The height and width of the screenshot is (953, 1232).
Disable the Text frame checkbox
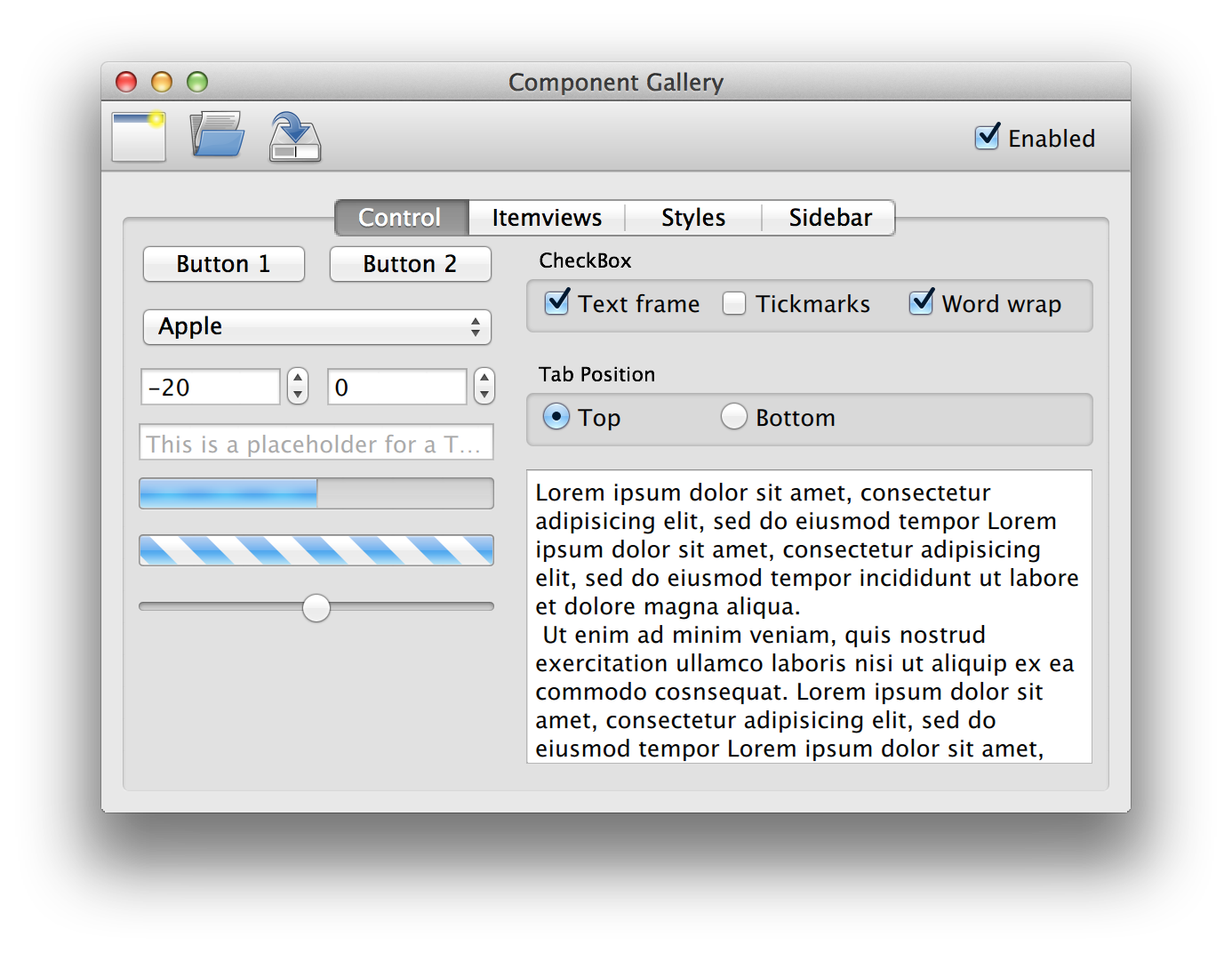[x=557, y=303]
